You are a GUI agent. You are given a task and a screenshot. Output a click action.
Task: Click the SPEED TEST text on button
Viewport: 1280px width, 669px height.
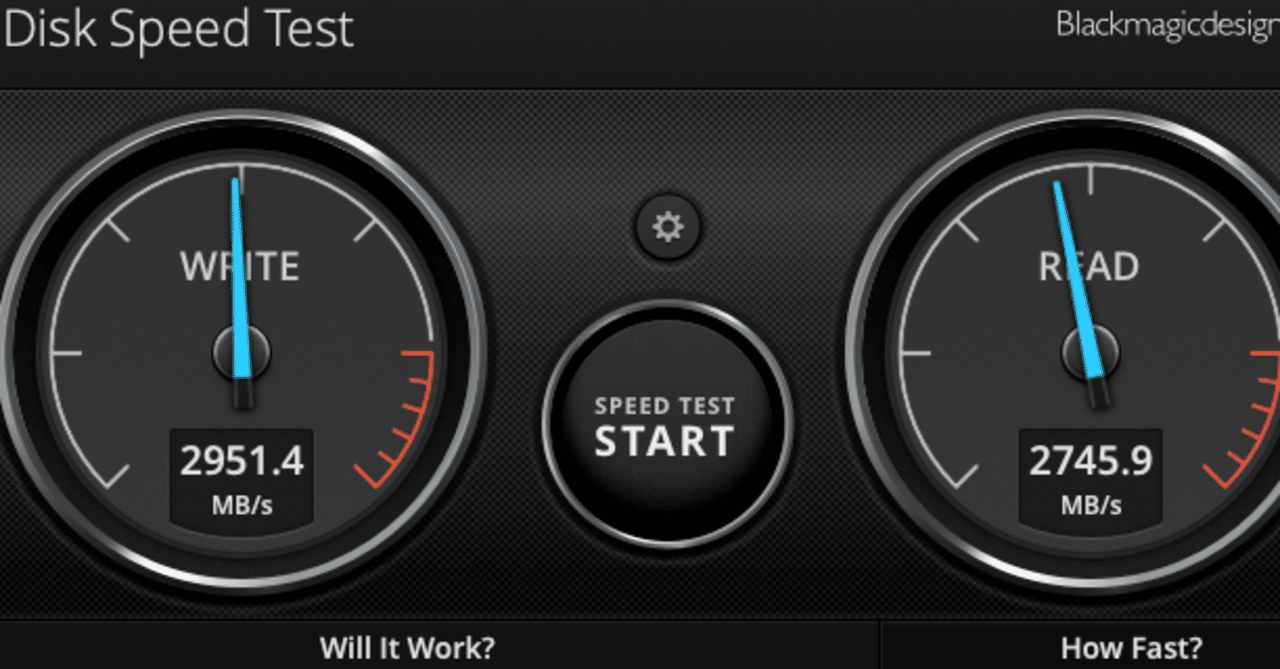point(665,406)
